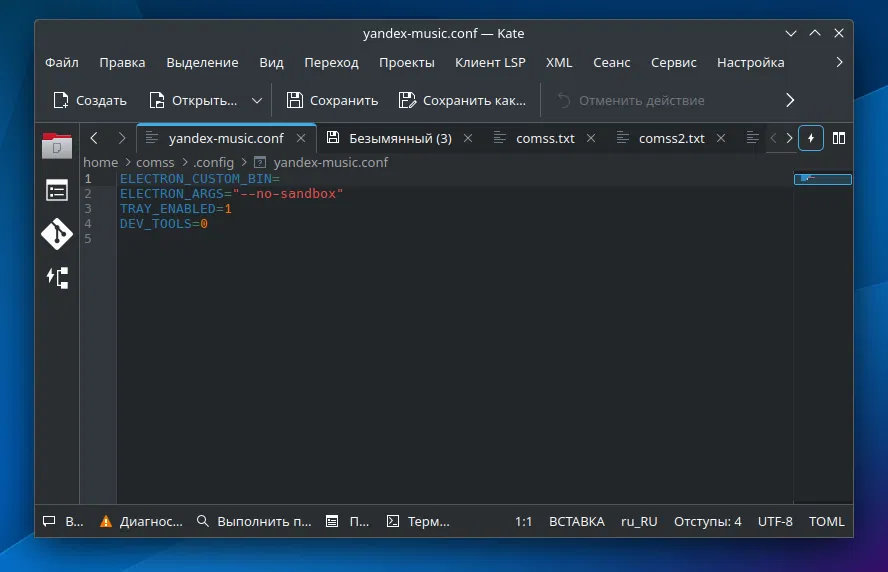The image size is (888, 572).
Task: Click the minimap scrollbar preview
Action: click(822, 180)
